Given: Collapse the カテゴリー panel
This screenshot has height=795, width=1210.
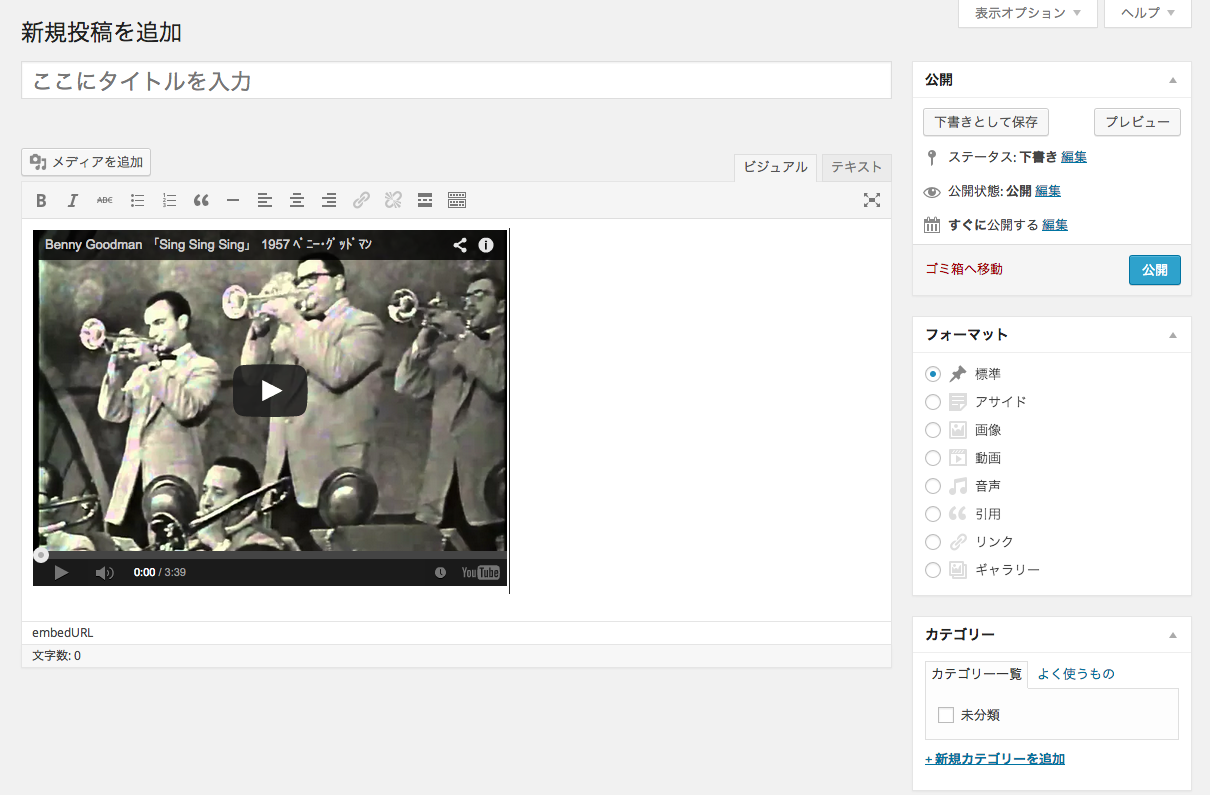Looking at the screenshot, I should tap(1173, 635).
